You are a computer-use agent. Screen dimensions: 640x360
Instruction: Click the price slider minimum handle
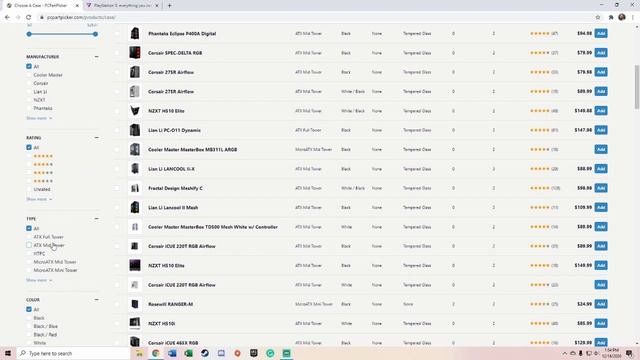[29, 34]
